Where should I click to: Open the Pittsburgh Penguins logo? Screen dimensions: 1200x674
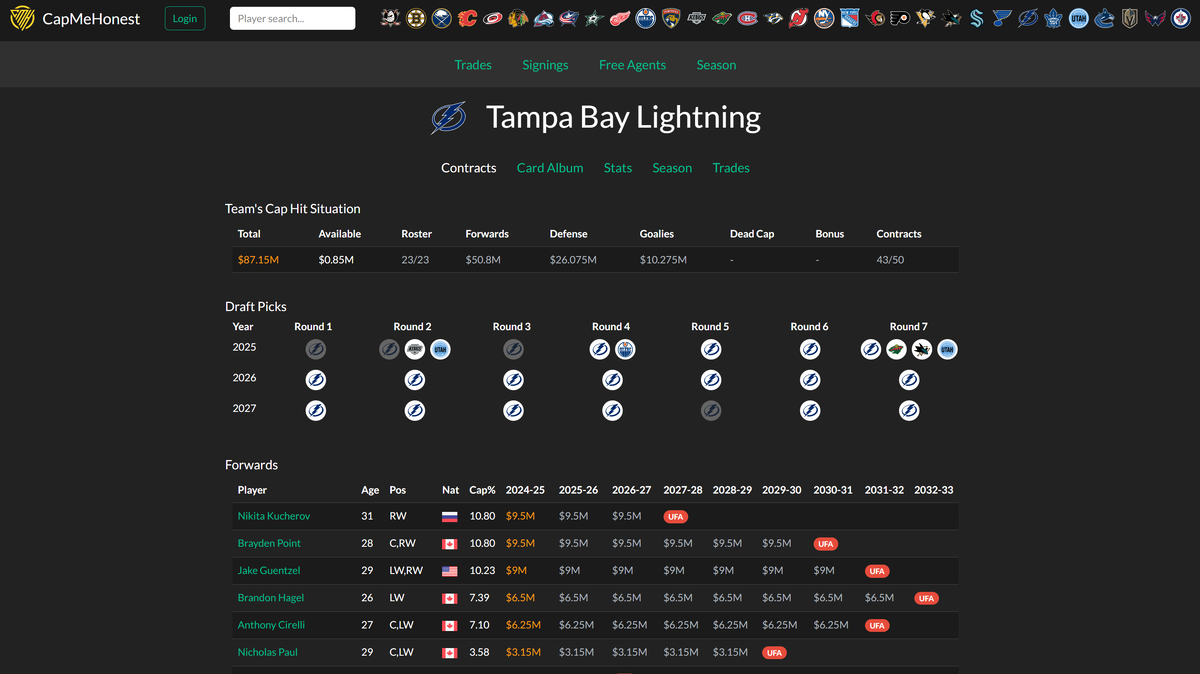(x=926, y=18)
